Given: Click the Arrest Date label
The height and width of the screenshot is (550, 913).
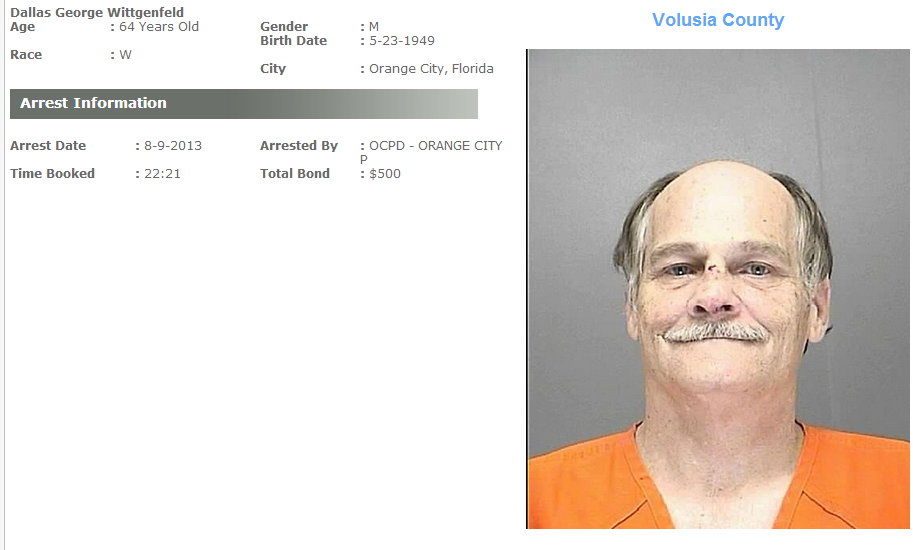Looking at the screenshot, I should (x=48, y=146).
